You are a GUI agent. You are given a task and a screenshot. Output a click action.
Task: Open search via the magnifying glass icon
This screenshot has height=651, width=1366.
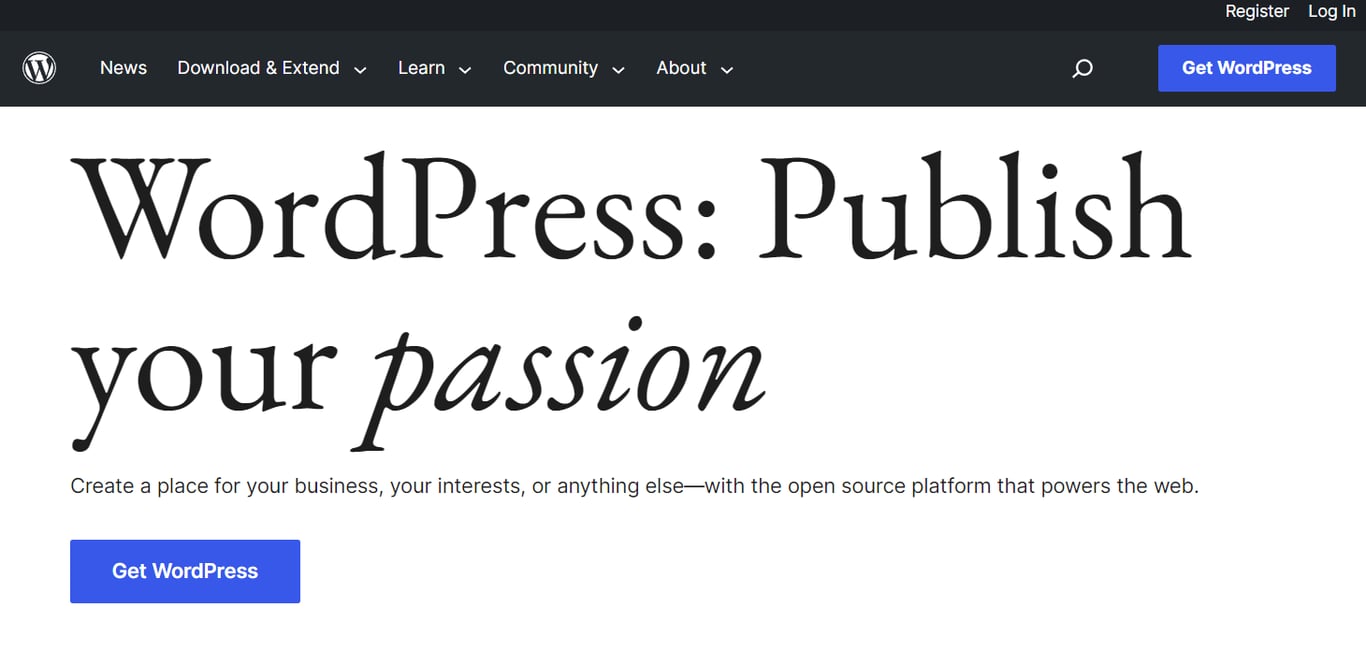[x=1082, y=68]
